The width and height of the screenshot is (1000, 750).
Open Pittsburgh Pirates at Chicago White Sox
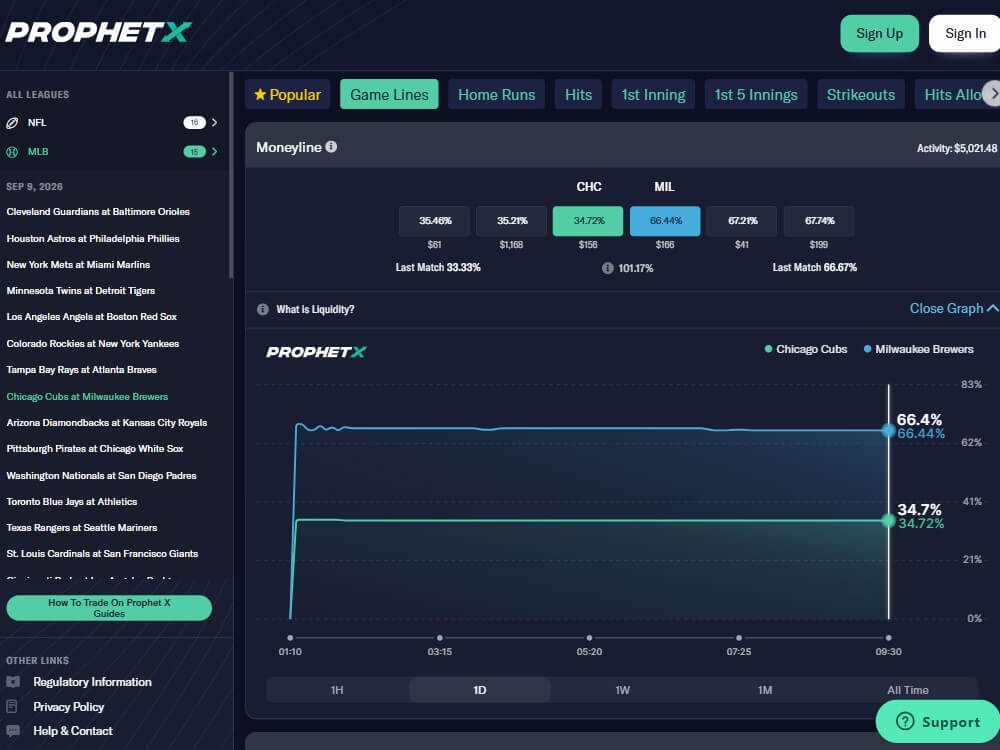(95, 449)
